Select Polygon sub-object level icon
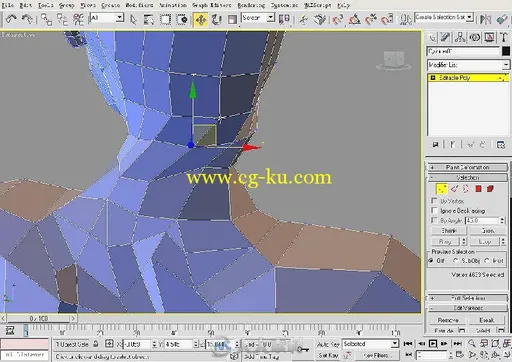The width and height of the screenshot is (512, 362). coord(478,189)
